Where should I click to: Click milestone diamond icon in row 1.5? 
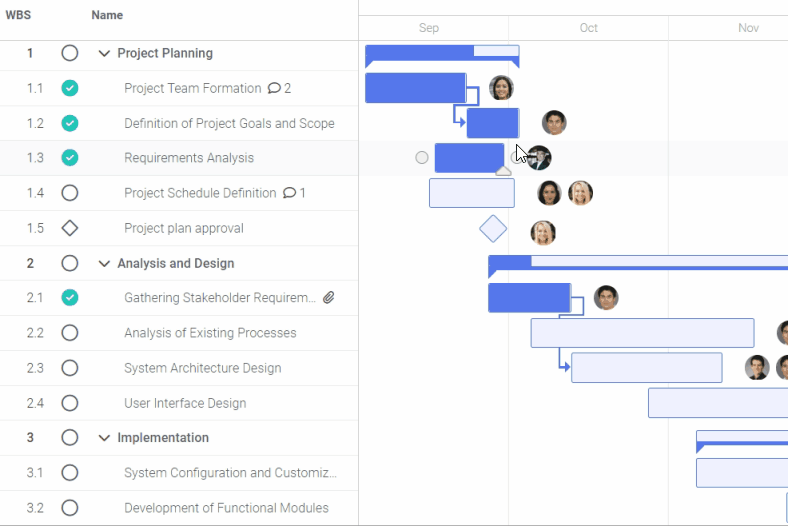[x=70, y=228]
